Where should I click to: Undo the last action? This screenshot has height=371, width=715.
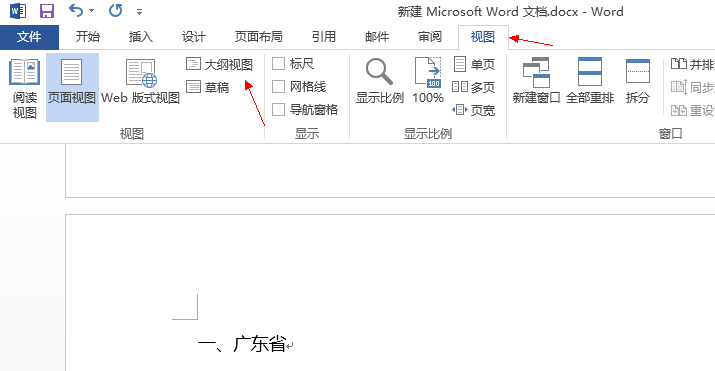(76, 10)
